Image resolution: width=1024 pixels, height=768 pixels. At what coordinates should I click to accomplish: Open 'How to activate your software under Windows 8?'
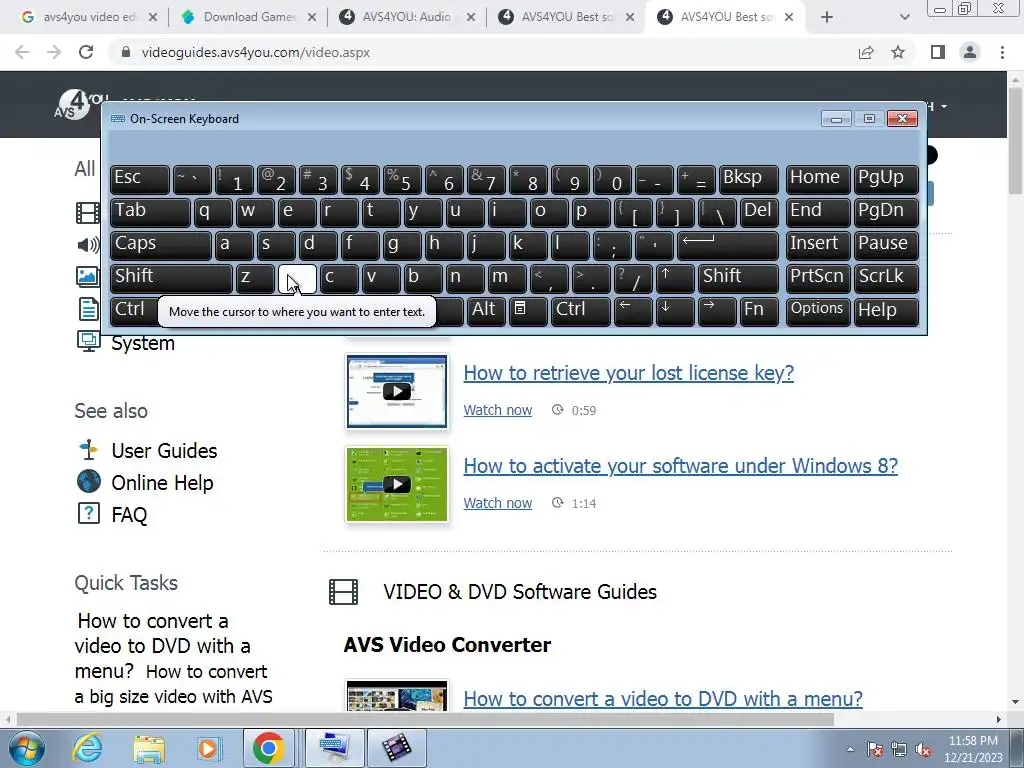pos(680,466)
